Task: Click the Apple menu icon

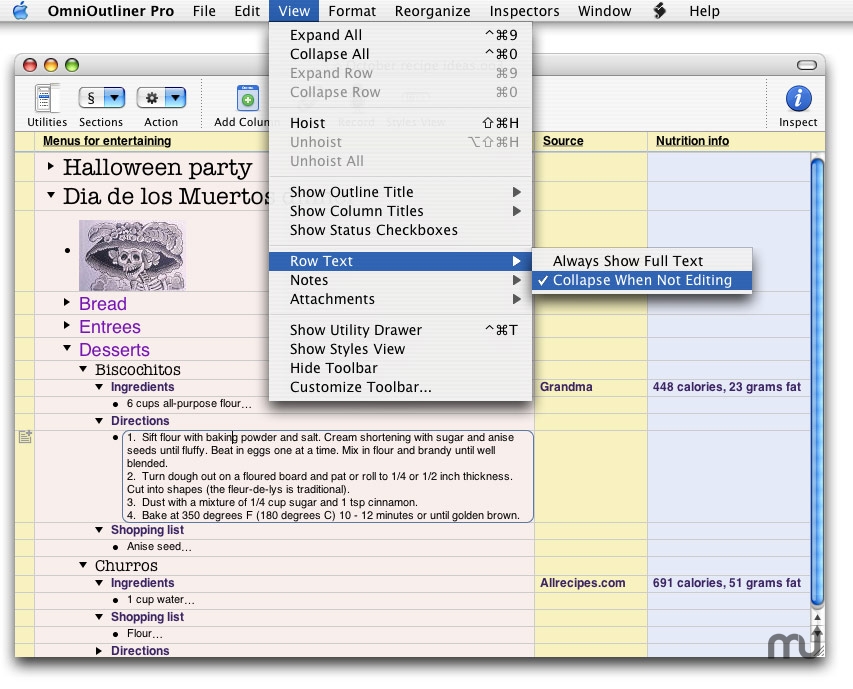Action: (x=21, y=11)
